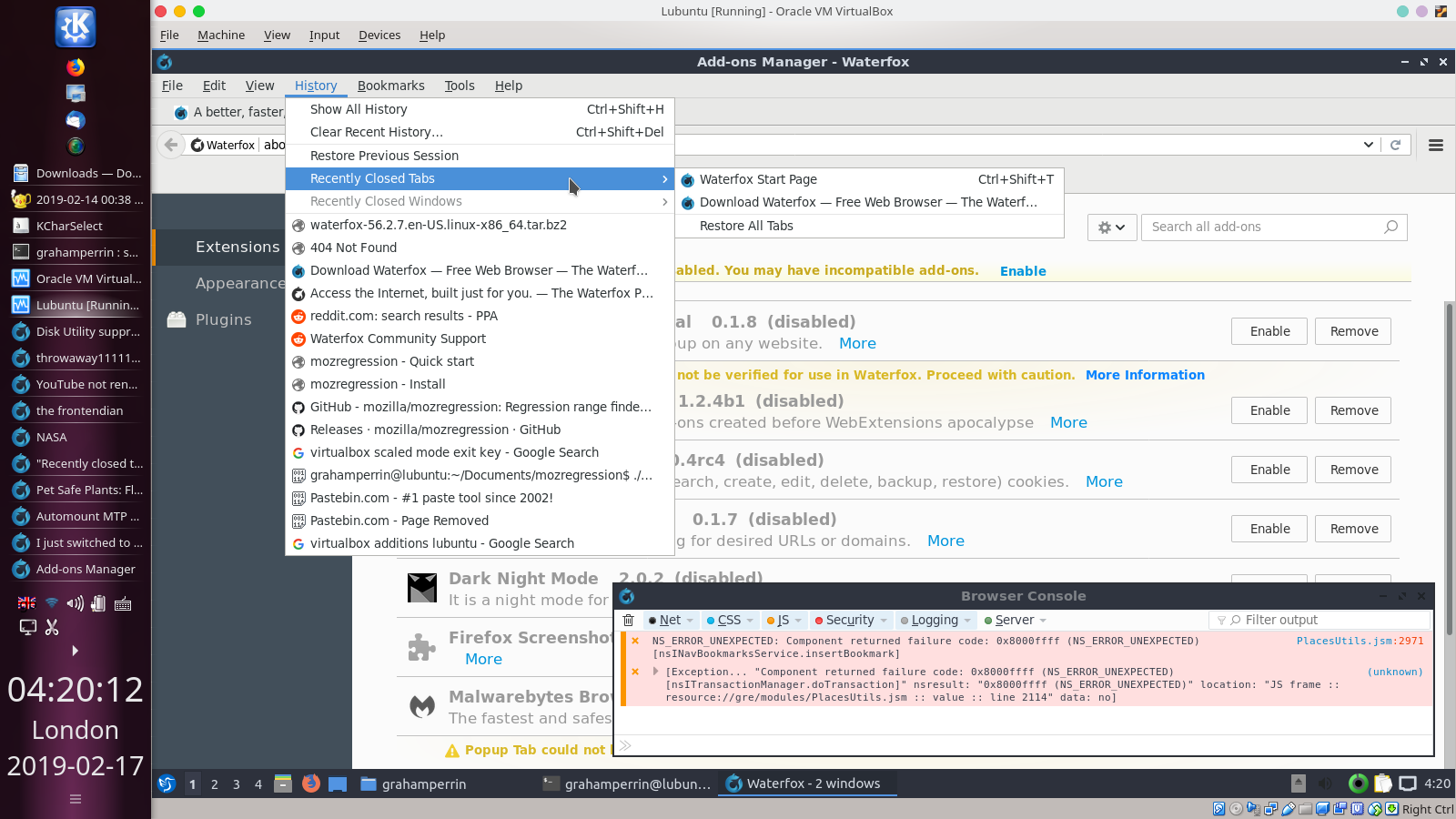Reload the page with refresh icon
Screen dimensions: 1456x819
tap(1395, 145)
